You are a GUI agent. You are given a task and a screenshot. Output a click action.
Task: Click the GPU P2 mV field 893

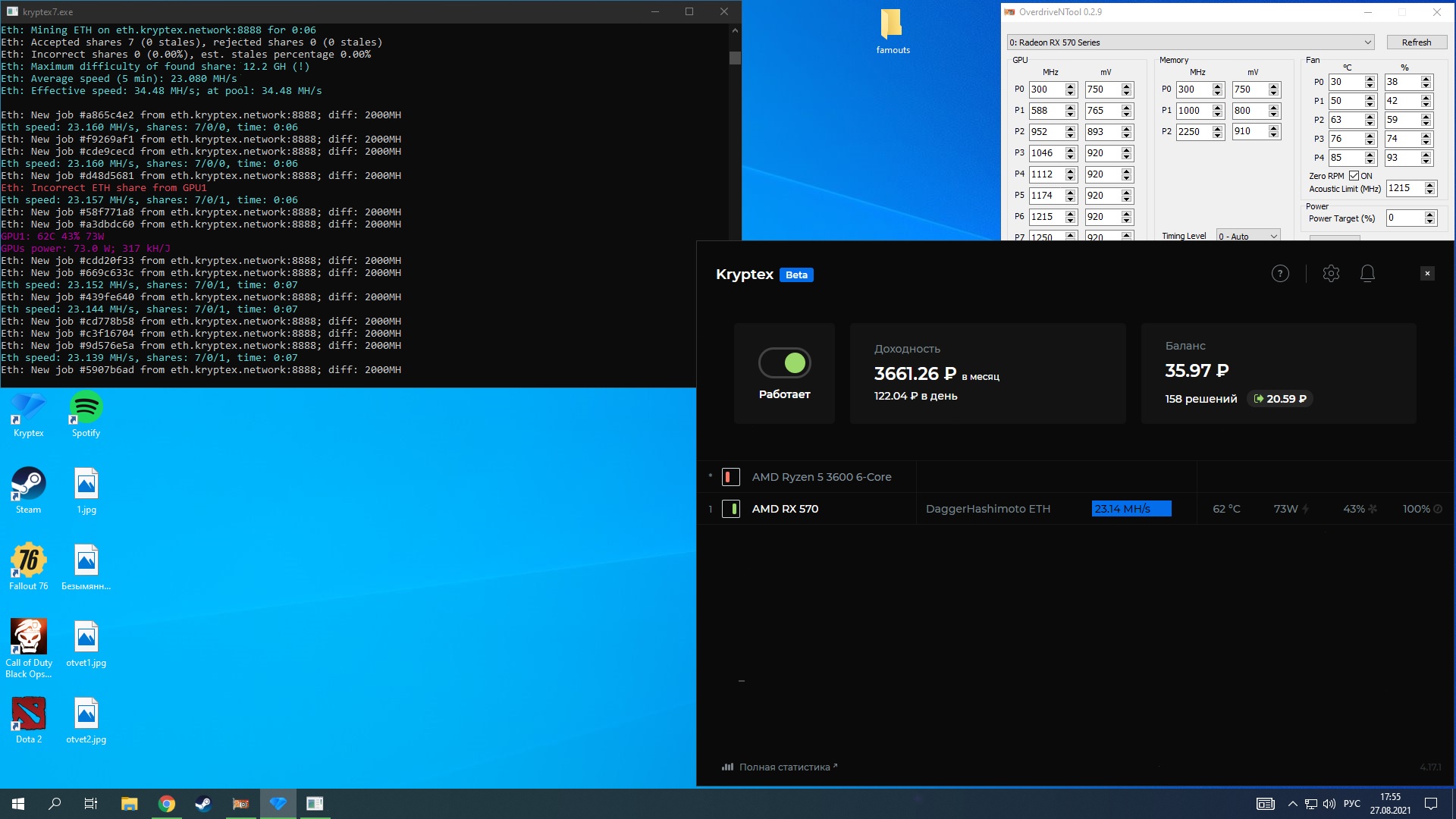point(1103,132)
